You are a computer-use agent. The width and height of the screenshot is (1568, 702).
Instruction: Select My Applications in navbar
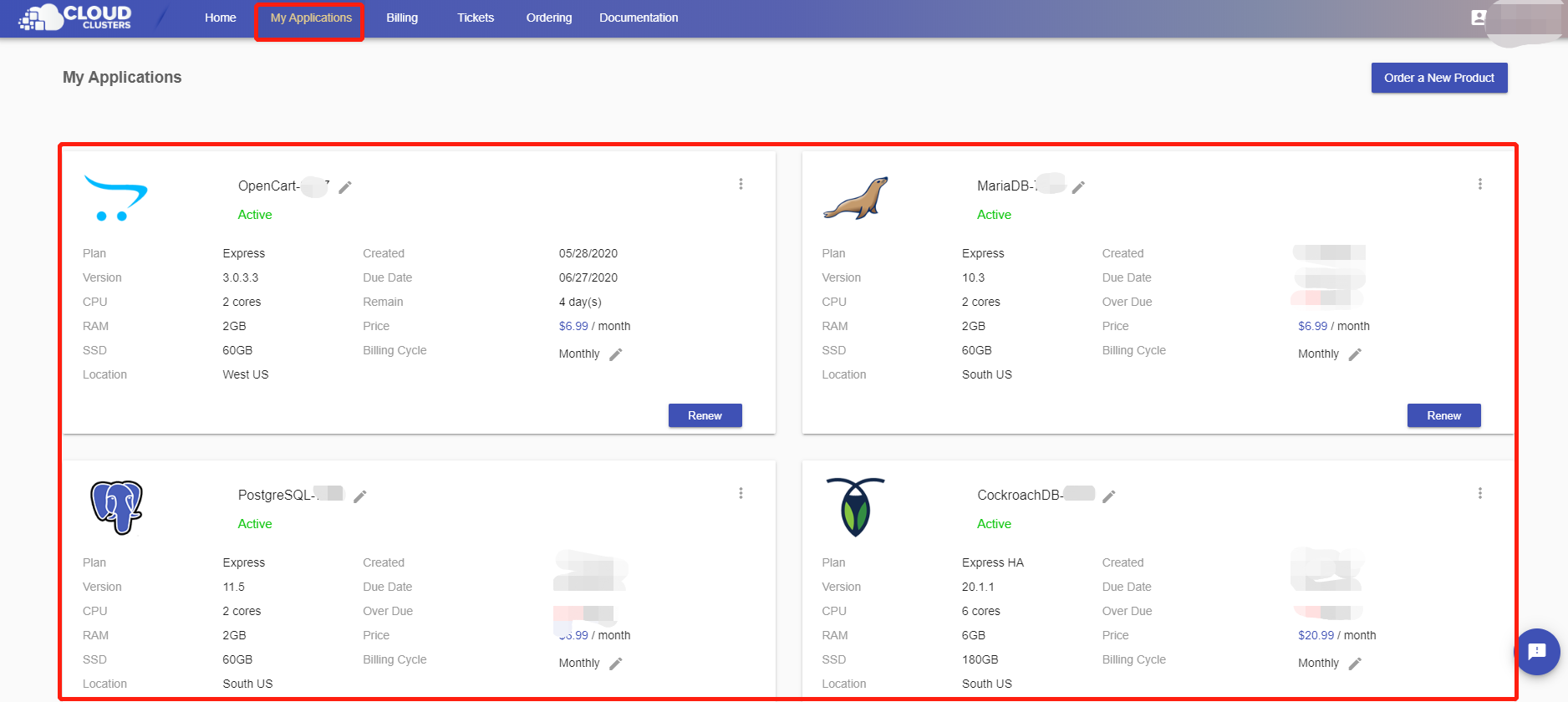click(311, 18)
